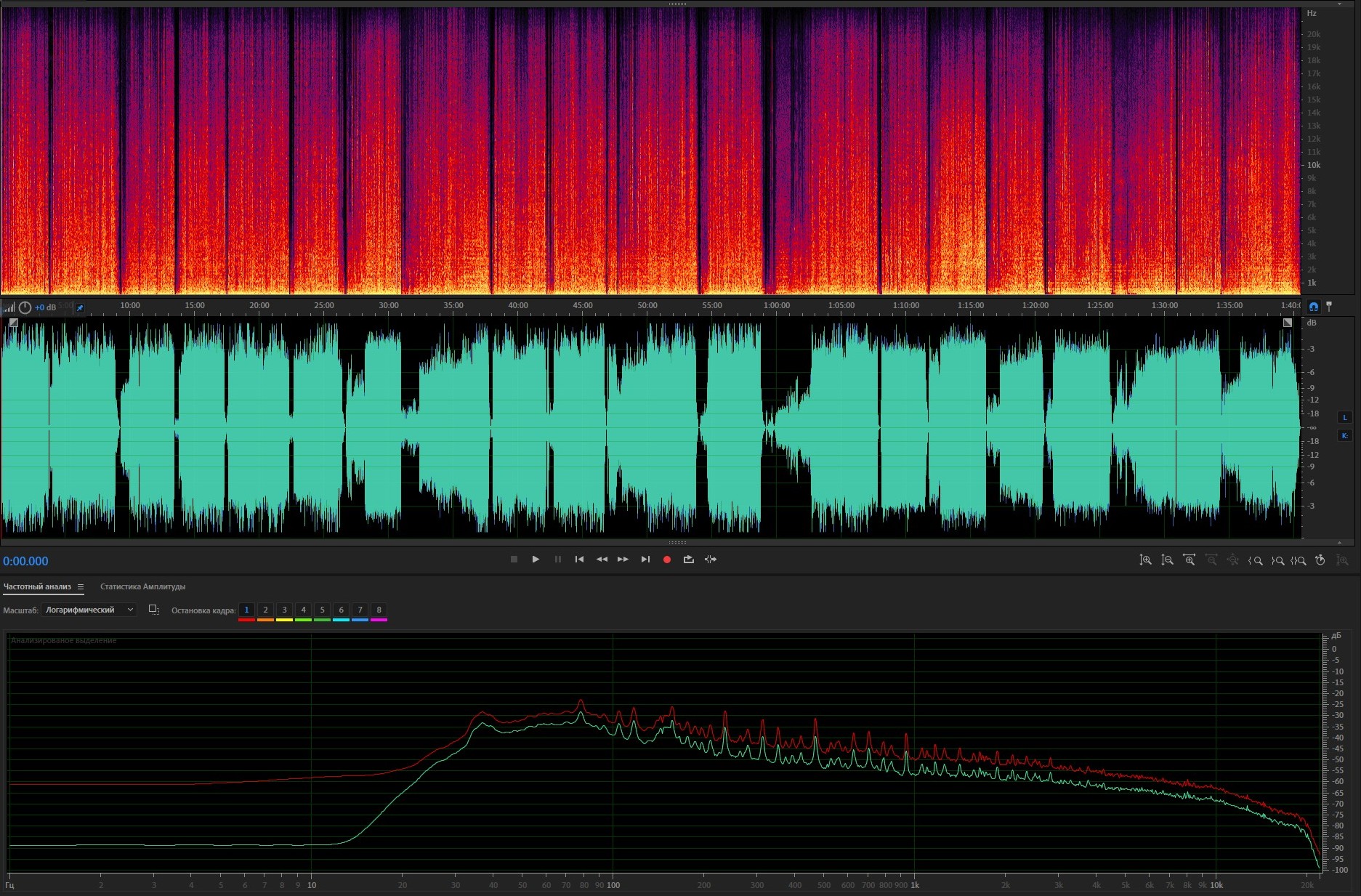Zoom in amplitude with the vertical magnifier
The height and width of the screenshot is (896, 1361).
click(x=1145, y=560)
